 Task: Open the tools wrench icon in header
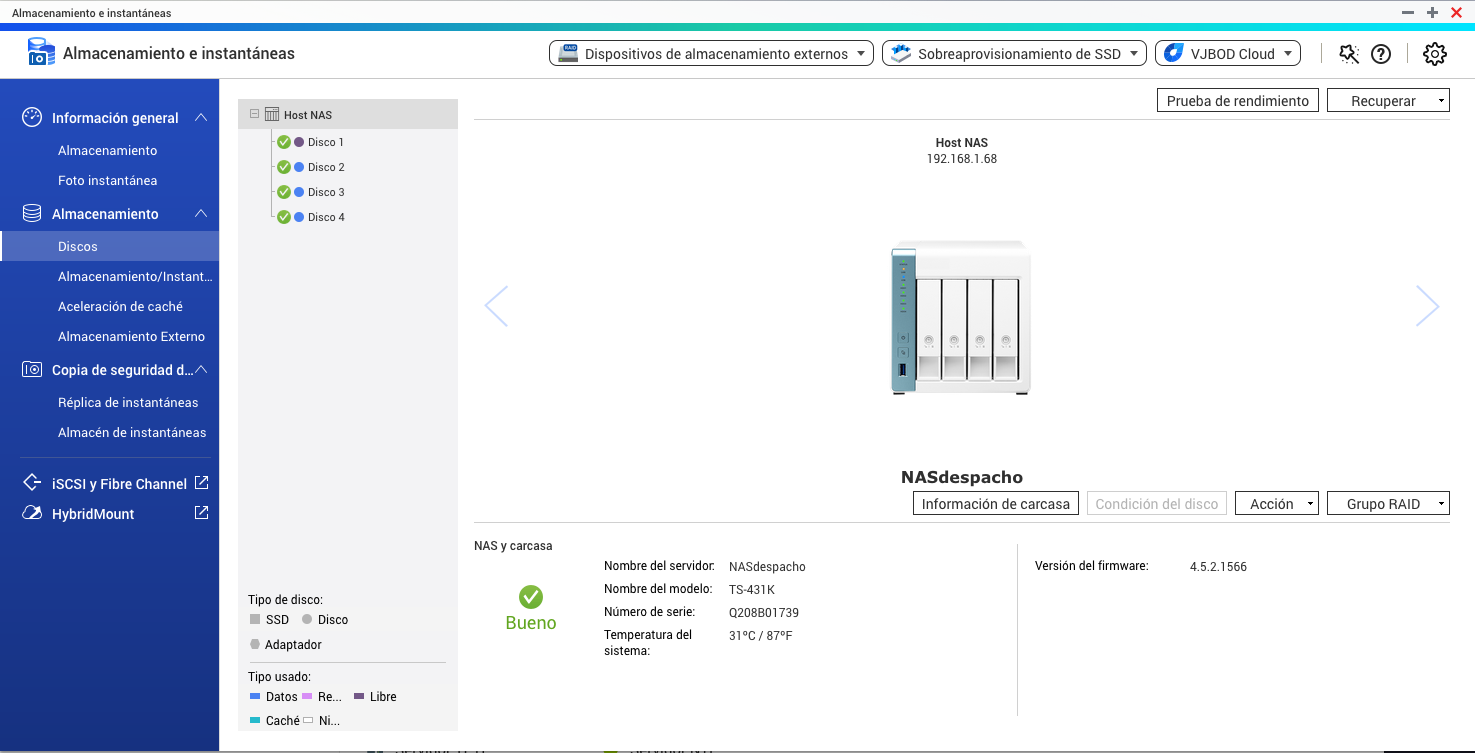click(1349, 54)
